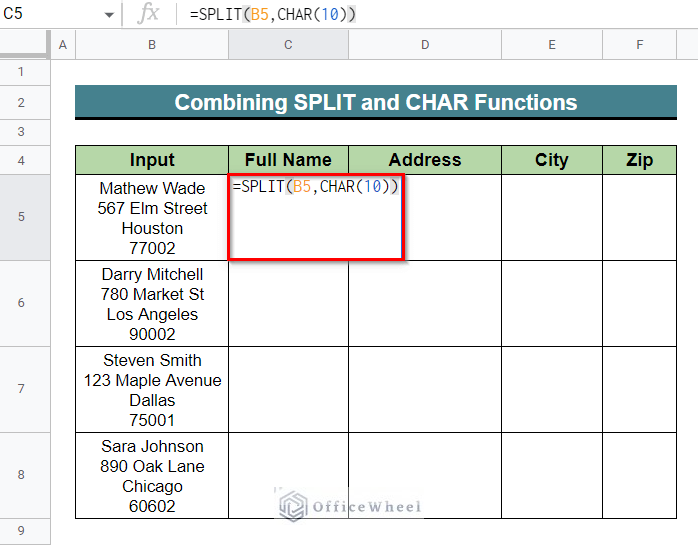
Task: Select column C header
Action: point(288,45)
